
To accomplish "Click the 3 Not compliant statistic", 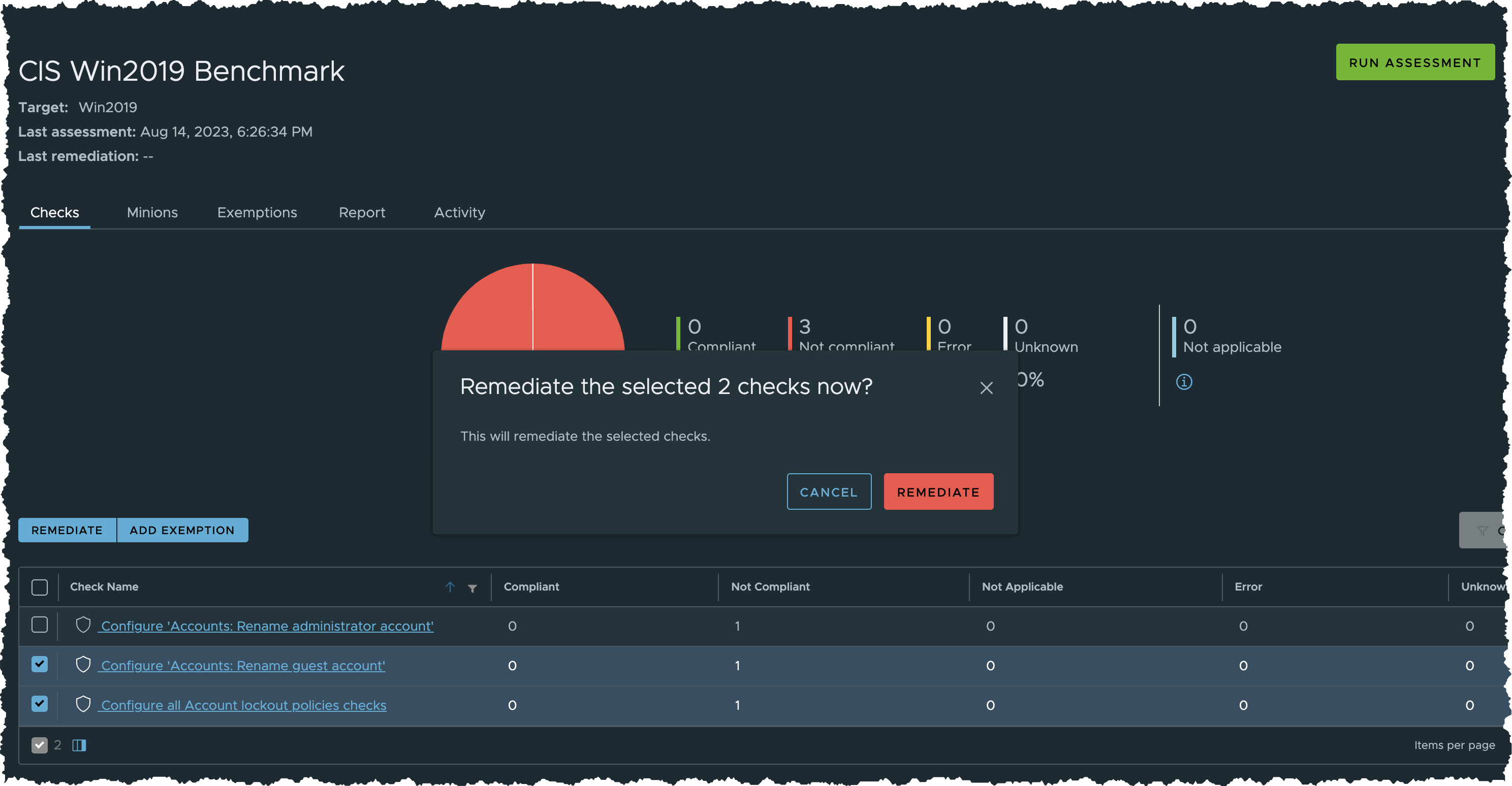I will tap(840, 334).
